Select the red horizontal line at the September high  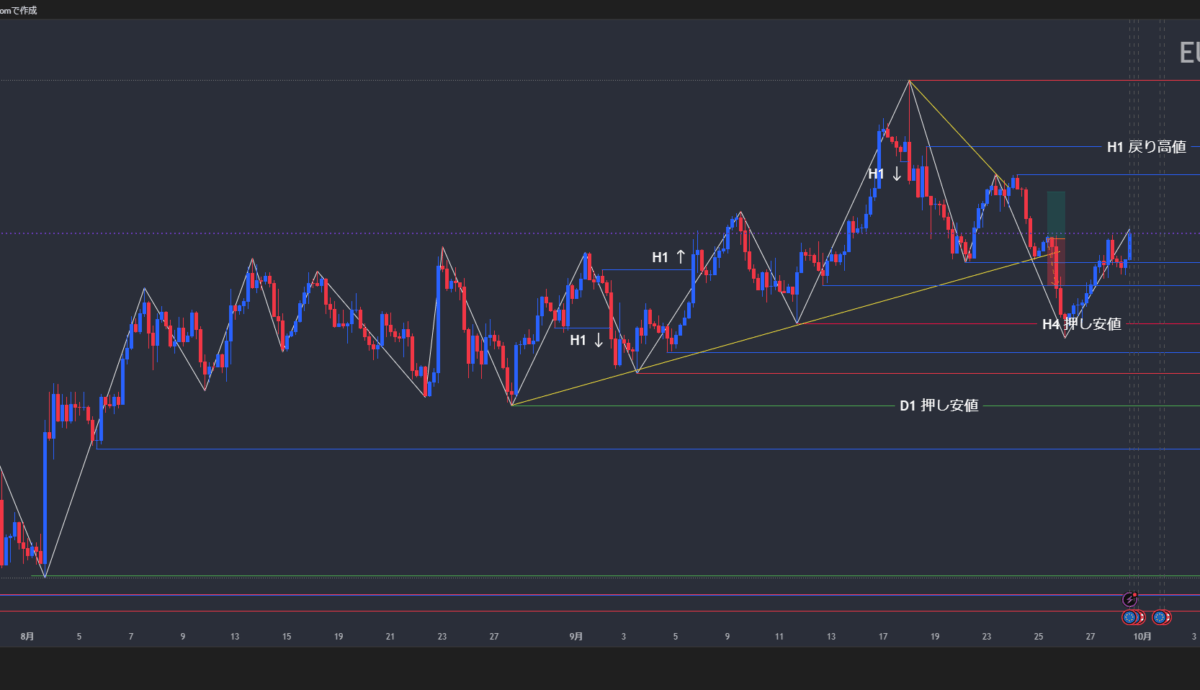(1050, 81)
